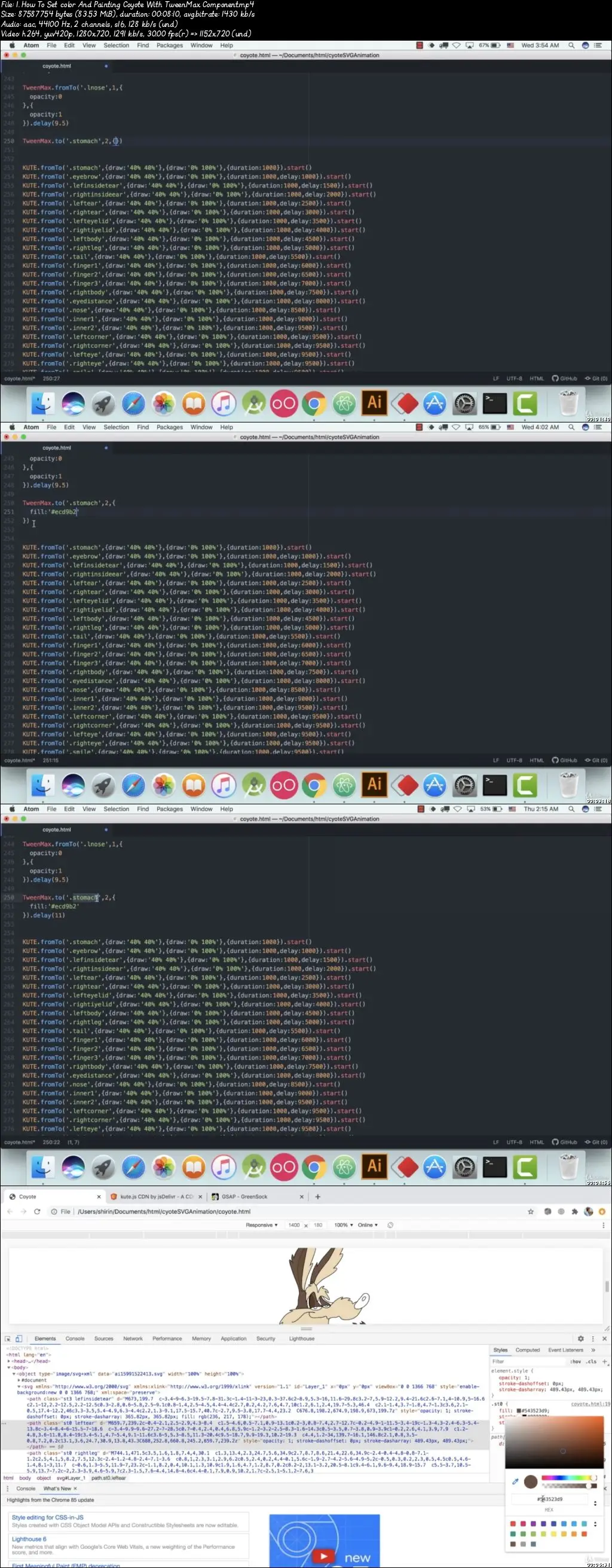The height and width of the screenshot is (1568, 612).
Task: Open the Lighthouse DevTools tab
Action: click(x=302, y=1339)
